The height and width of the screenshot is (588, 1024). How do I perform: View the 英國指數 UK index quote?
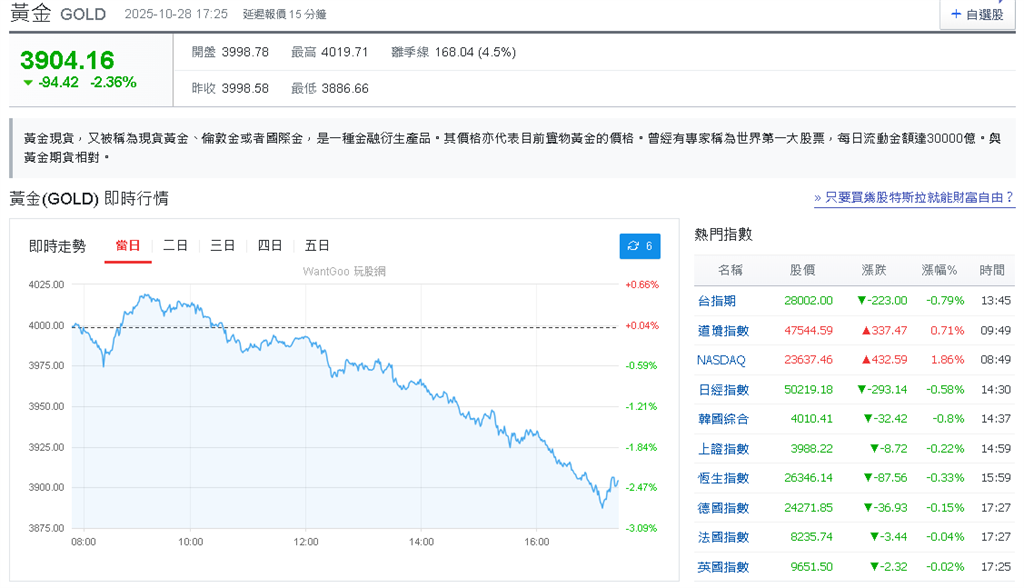coord(722,564)
